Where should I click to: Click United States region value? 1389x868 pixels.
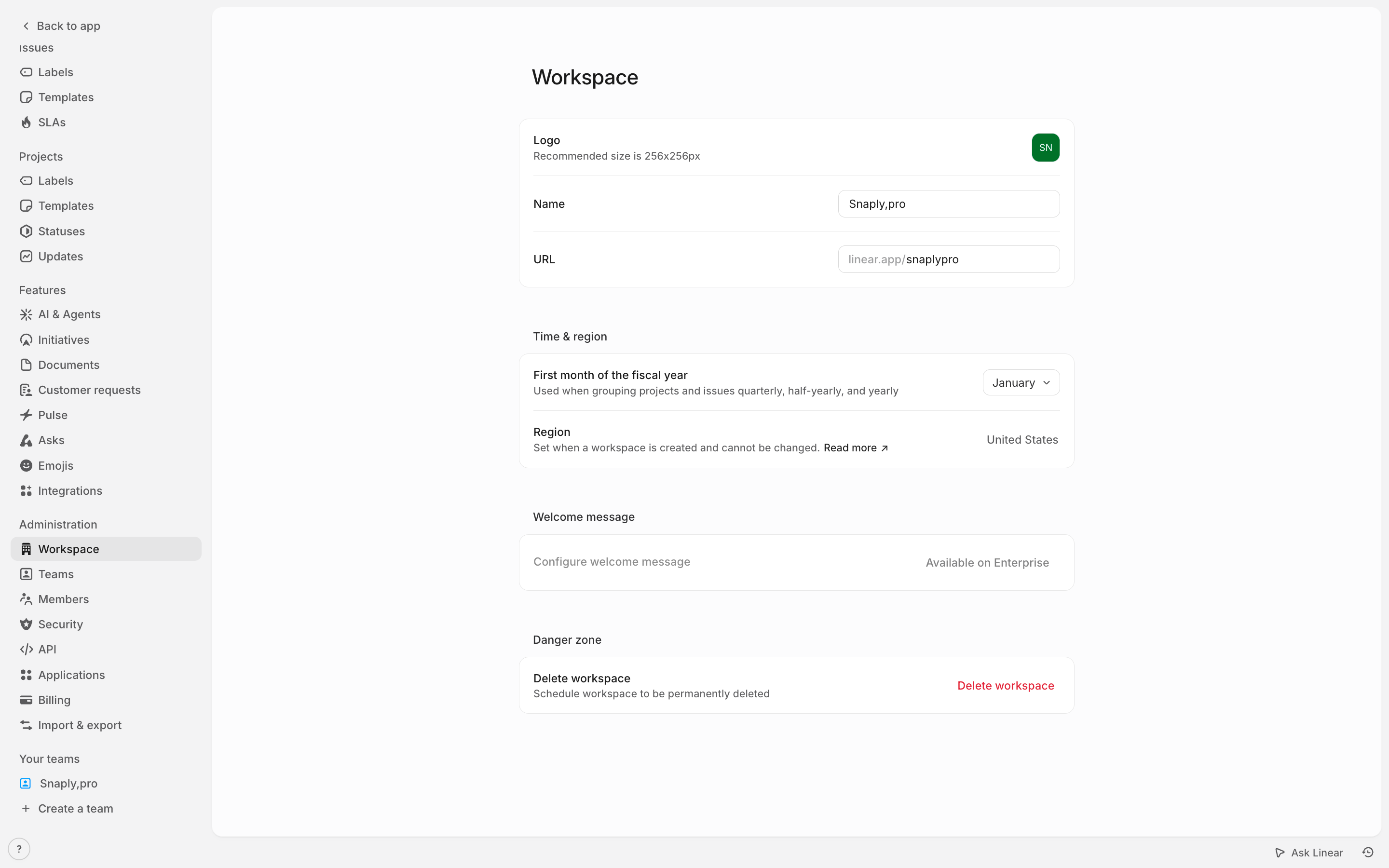point(1022,440)
